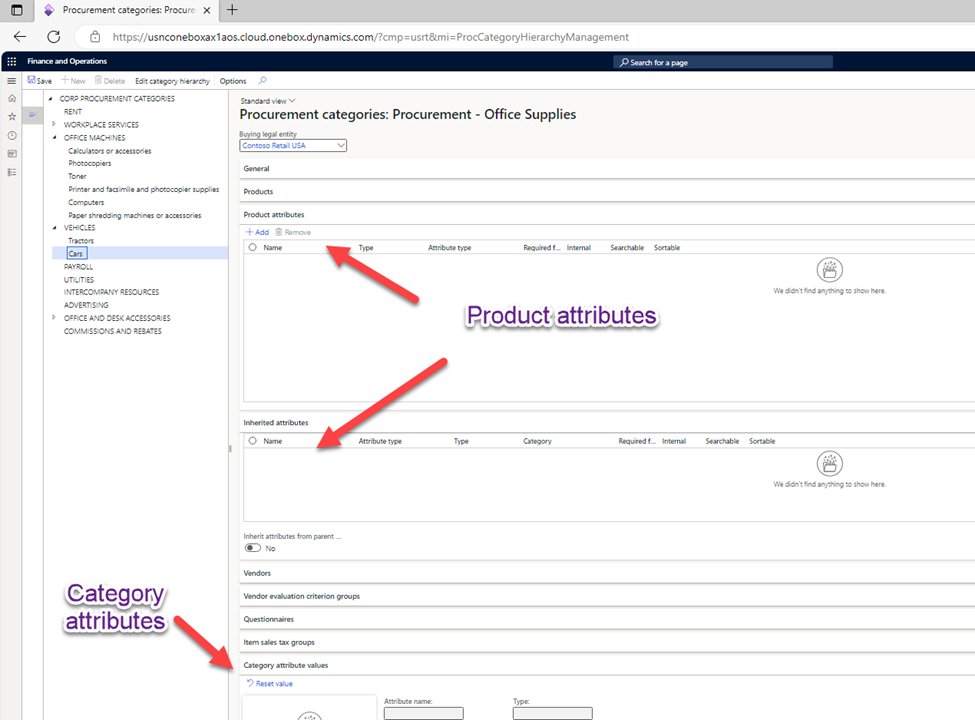The height and width of the screenshot is (720, 975).
Task: Open Buying legal entity dropdown
Action: (341, 145)
